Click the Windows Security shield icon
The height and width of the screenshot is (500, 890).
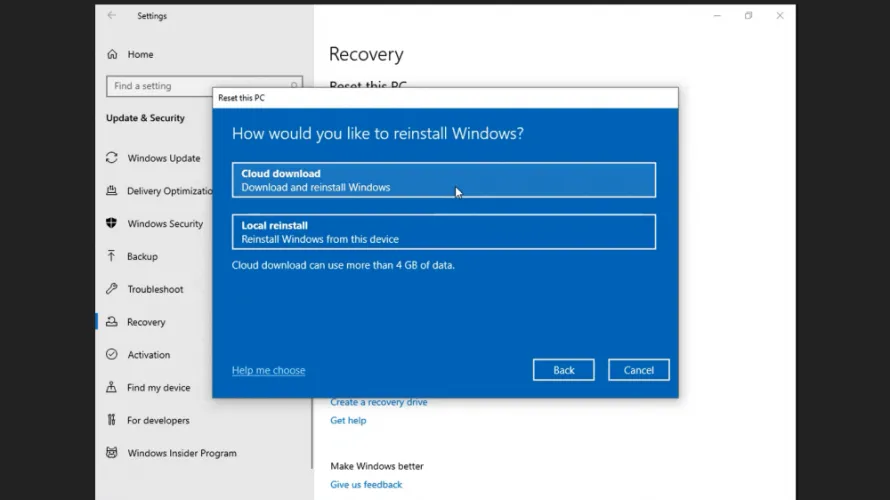pos(112,224)
